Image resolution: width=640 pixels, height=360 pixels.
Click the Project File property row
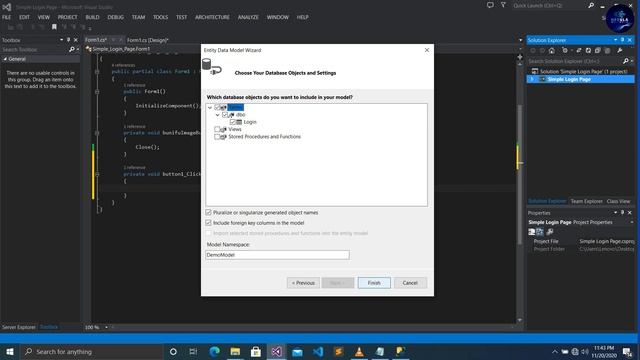(581, 241)
